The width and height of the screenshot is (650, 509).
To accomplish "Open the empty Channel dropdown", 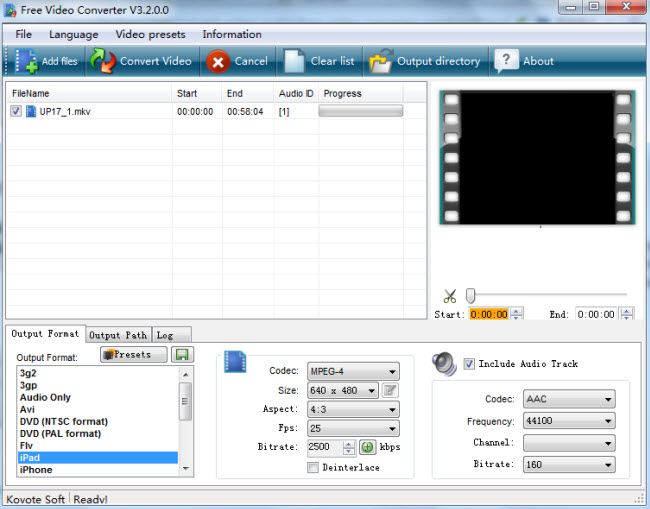I will [569, 443].
